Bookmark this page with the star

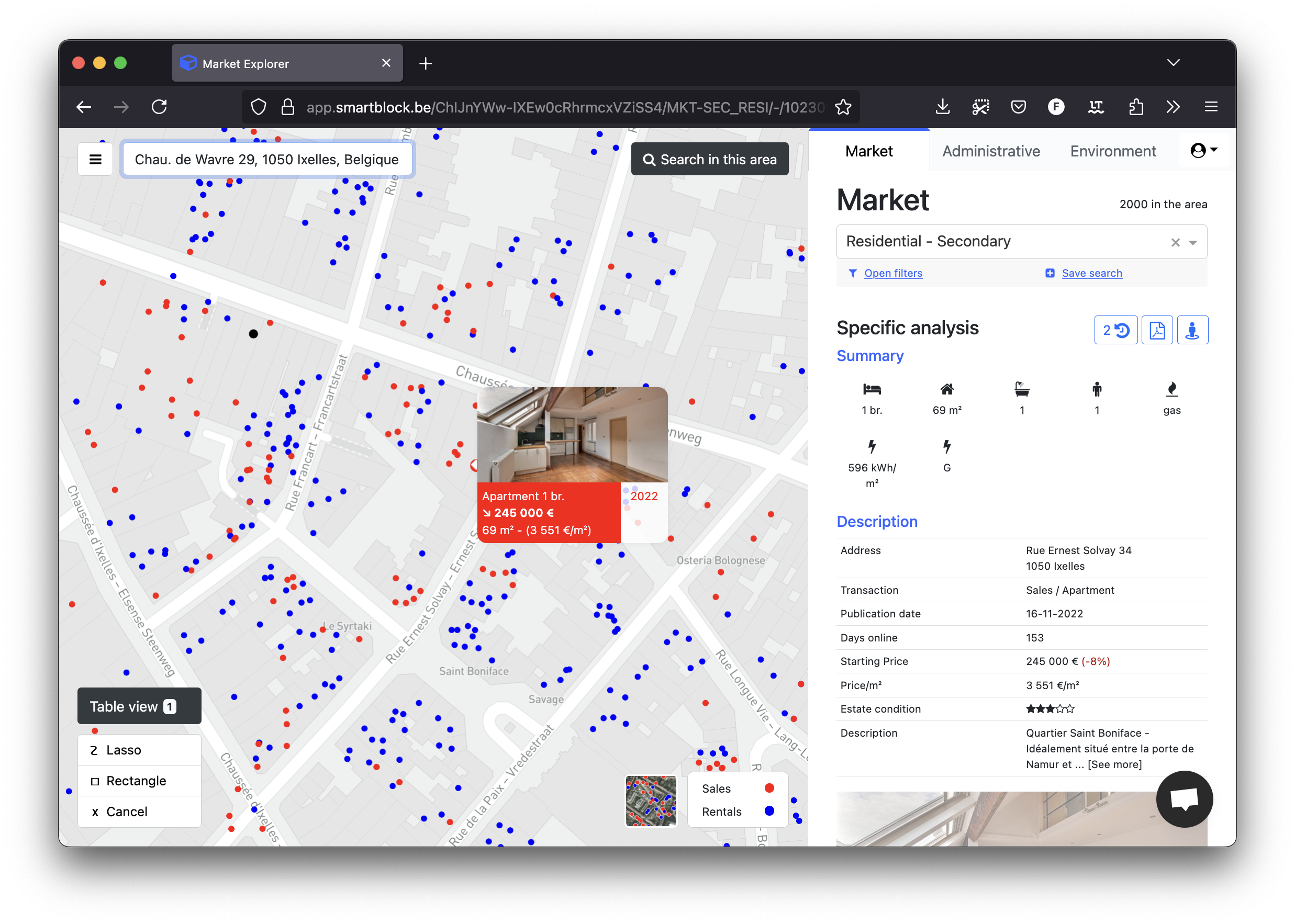843,107
